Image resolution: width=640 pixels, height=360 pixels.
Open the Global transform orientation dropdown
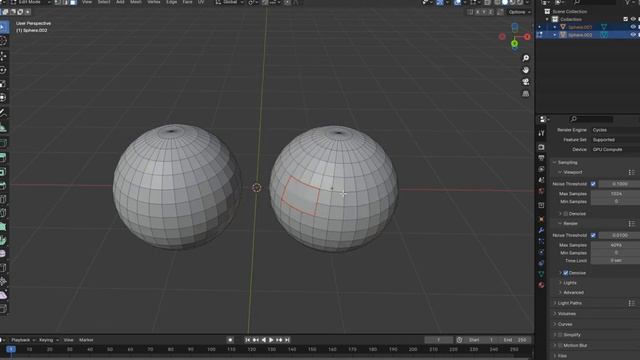[x=230, y=2]
